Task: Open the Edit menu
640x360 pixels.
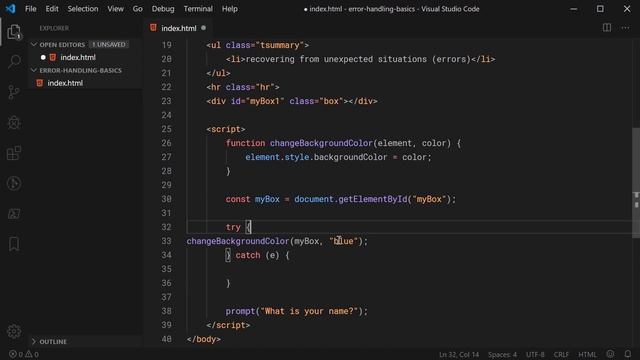Action: pyautogui.click(x=52, y=9)
